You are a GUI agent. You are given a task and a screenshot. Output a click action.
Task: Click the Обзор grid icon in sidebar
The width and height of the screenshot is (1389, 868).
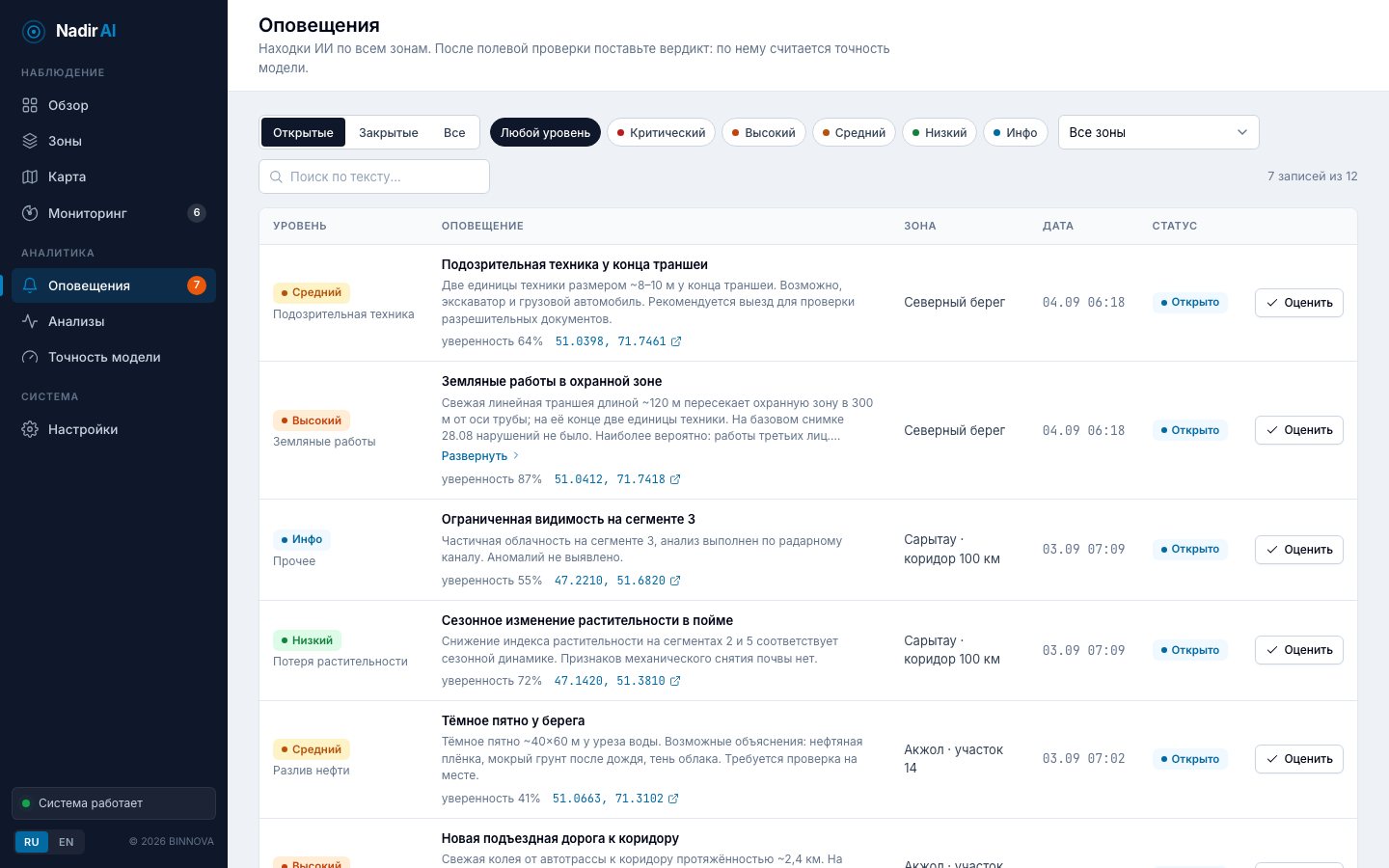(x=30, y=105)
